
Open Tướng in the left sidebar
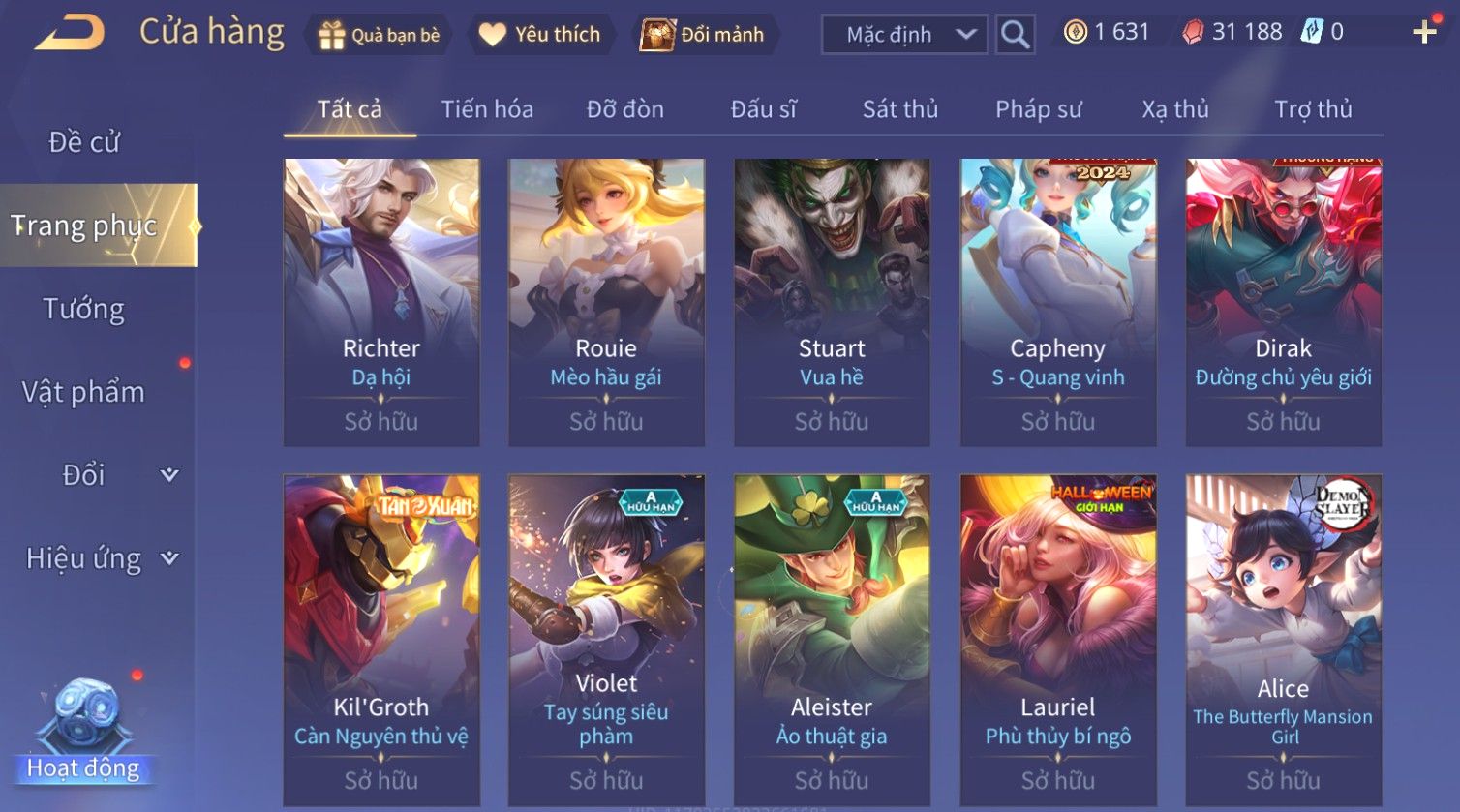click(84, 309)
